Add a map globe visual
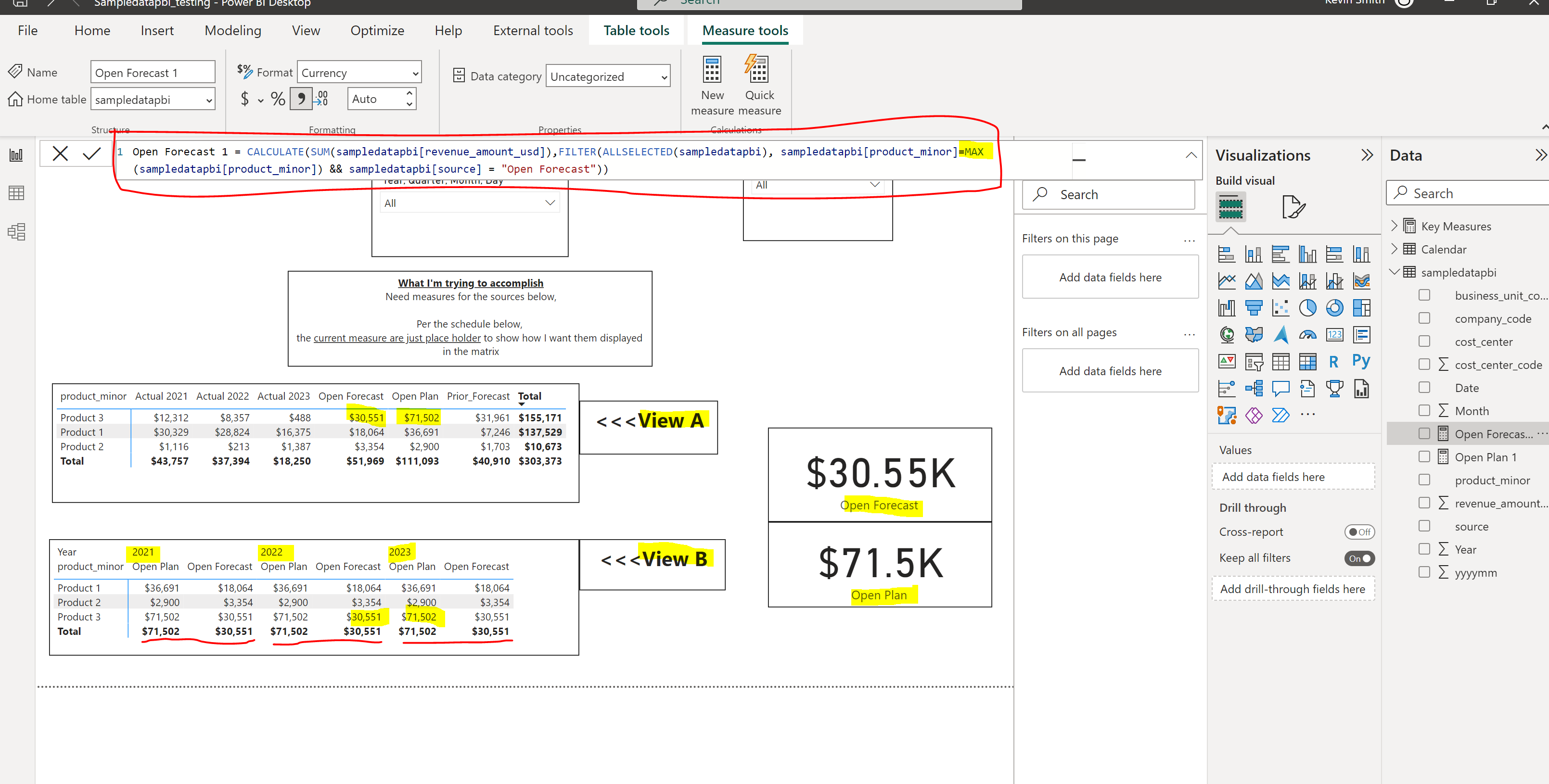Viewport: 1549px width, 784px height. (x=1227, y=334)
